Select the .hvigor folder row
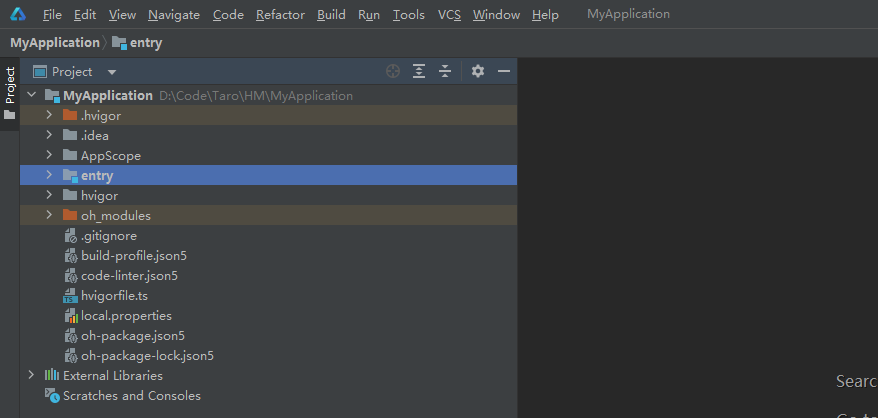Viewport: 878px width, 418px height. pos(268,115)
